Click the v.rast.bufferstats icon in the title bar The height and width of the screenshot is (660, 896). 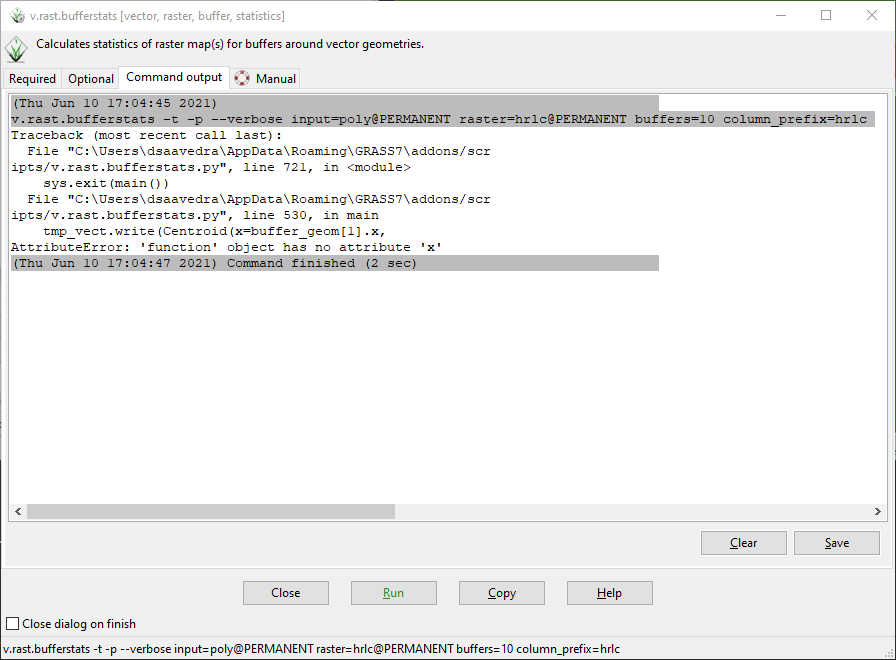tap(16, 15)
